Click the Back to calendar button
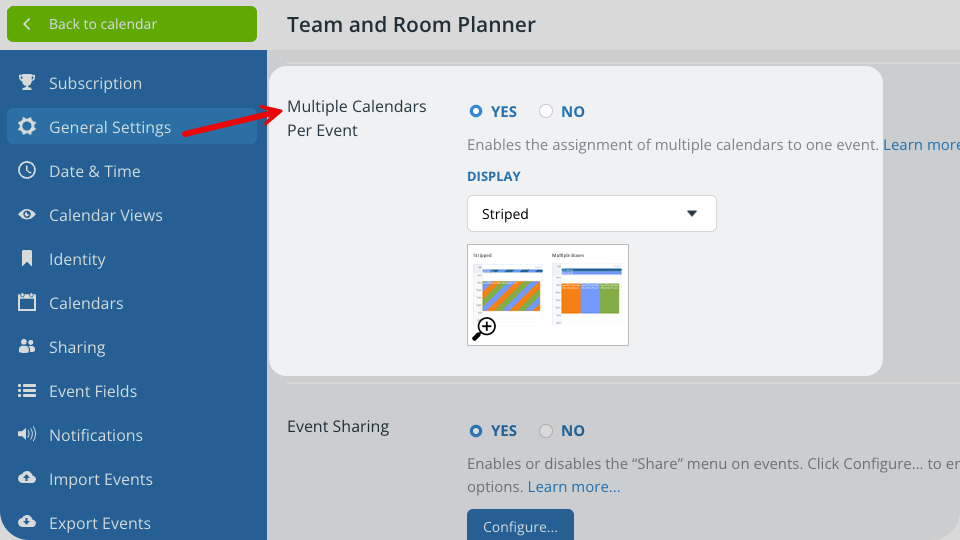This screenshot has height=540, width=960. click(x=132, y=24)
